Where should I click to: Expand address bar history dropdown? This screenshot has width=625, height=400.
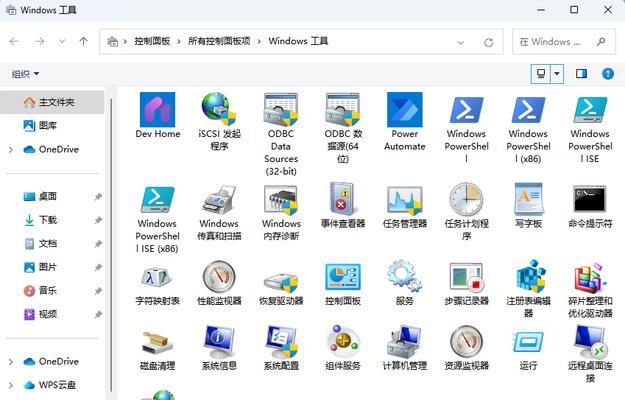tap(461, 42)
